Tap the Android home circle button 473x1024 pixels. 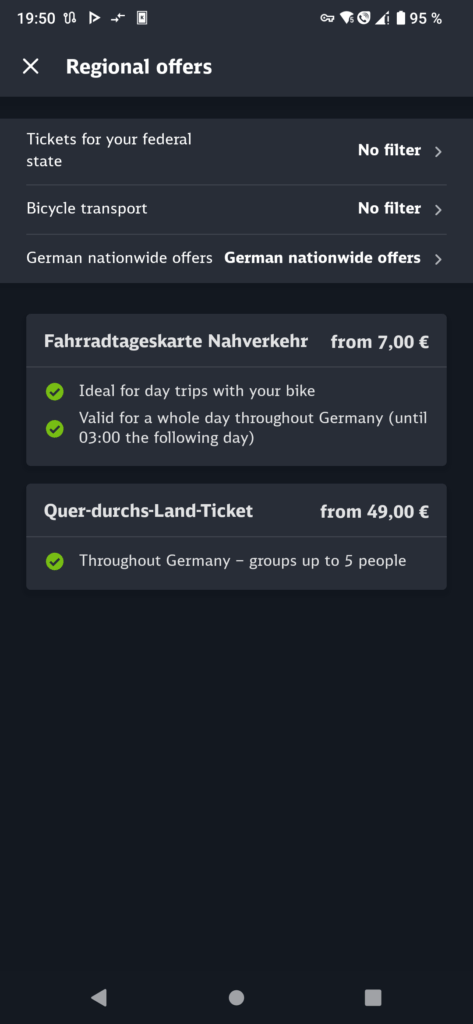point(236,997)
